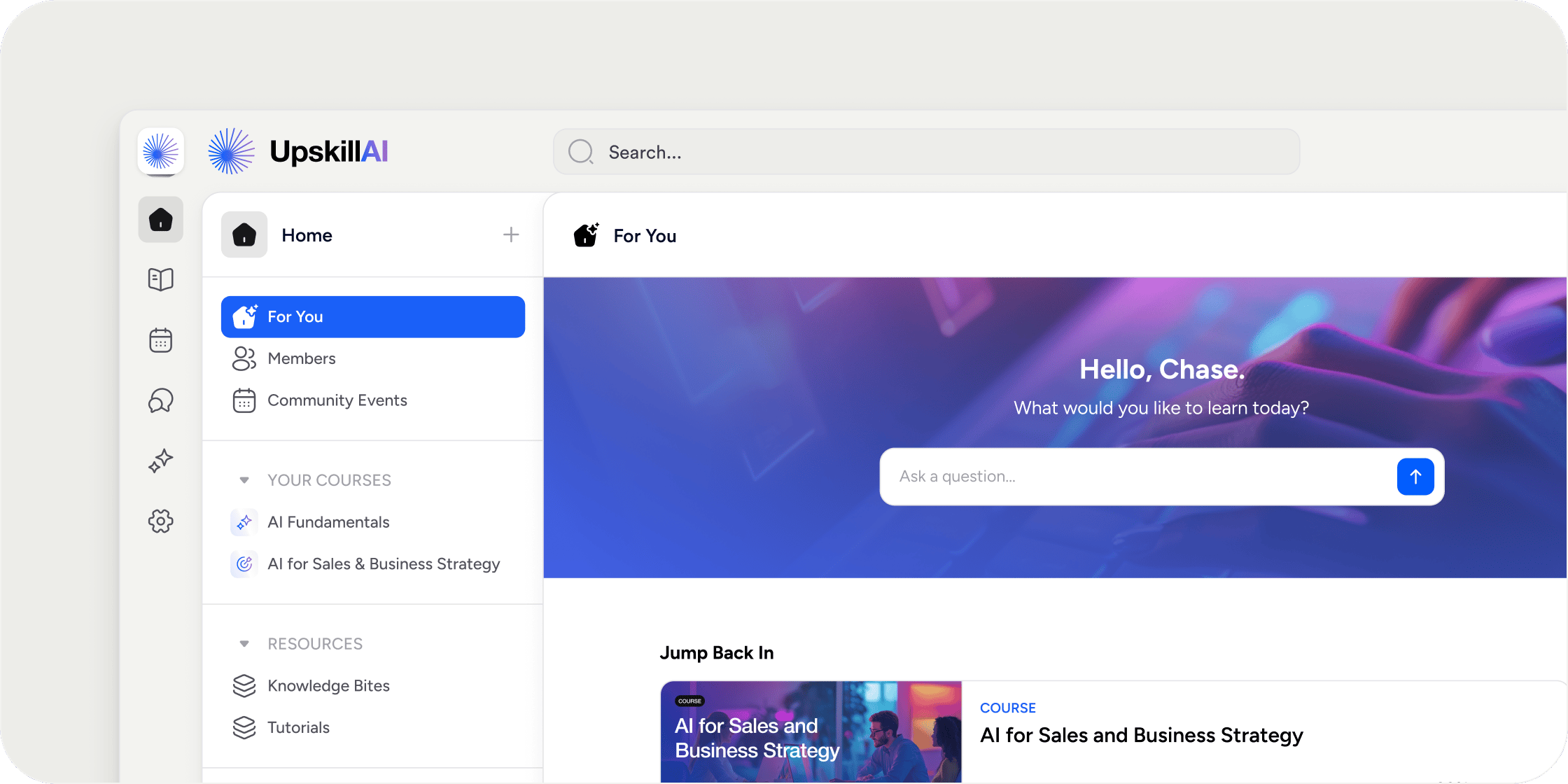Open Community Events in the sidebar

pos(373,400)
